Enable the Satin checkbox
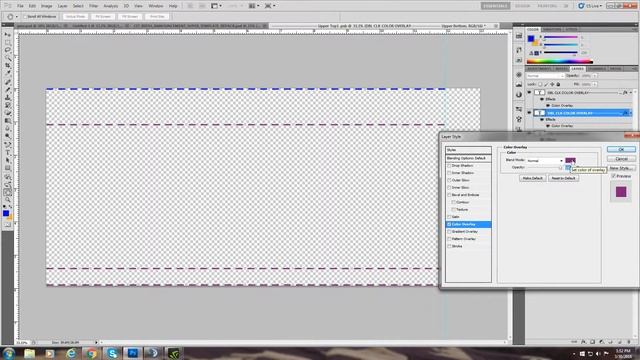This screenshot has width=640, height=360. [x=449, y=217]
